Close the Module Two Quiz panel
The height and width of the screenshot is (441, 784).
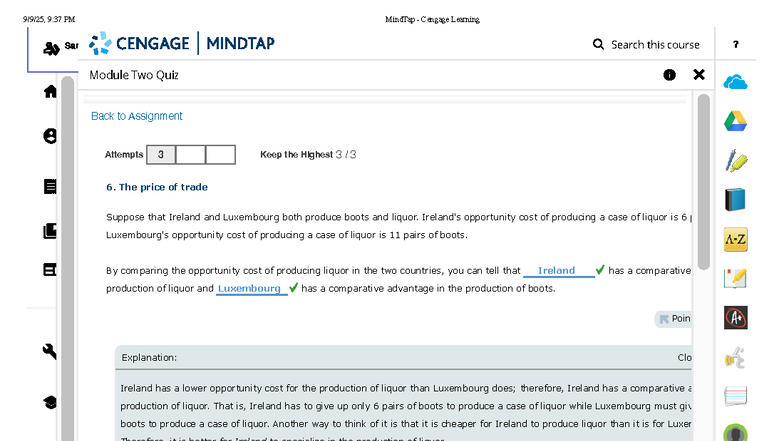pos(699,75)
